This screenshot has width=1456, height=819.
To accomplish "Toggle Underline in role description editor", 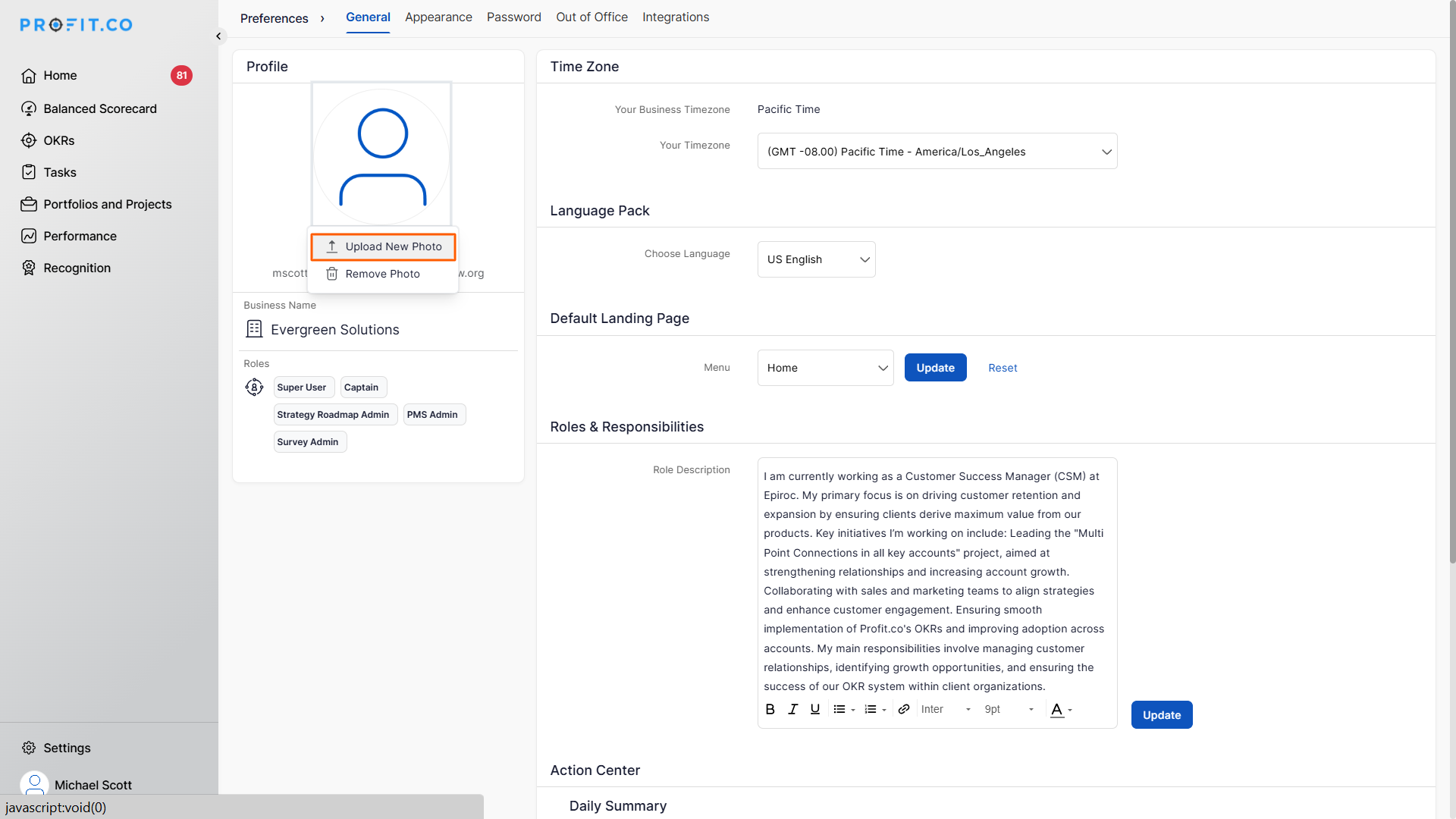I will click(814, 709).
